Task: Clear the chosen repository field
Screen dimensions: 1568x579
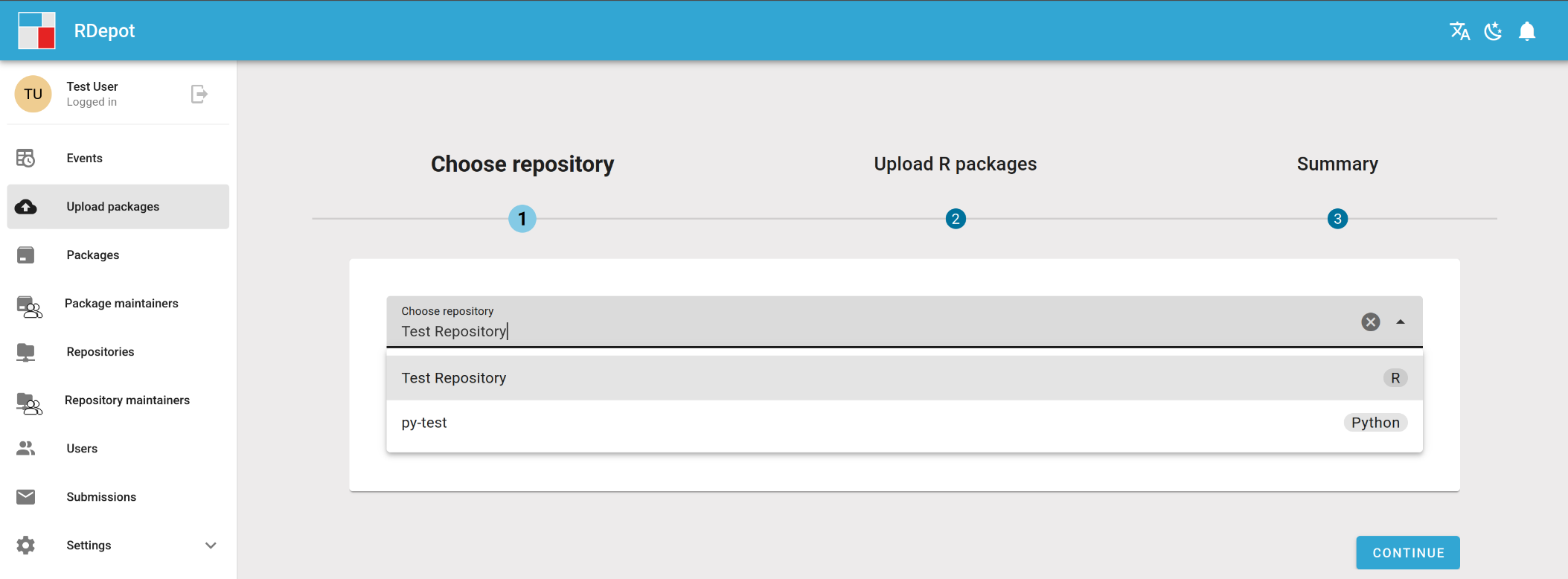Action: click(x=1370, y=322)
